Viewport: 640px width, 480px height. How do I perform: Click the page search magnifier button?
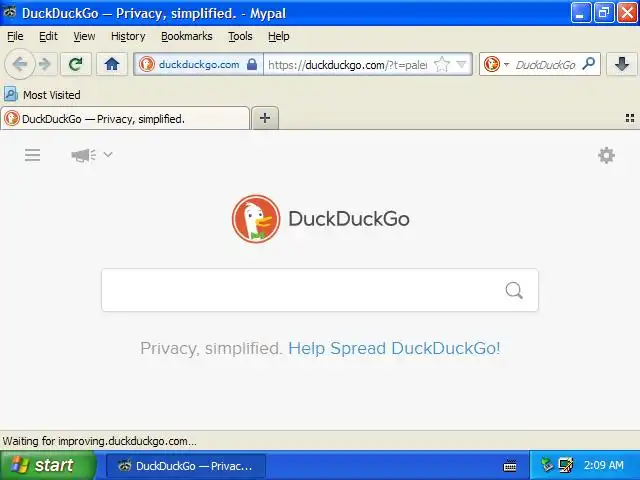(514, 291)
